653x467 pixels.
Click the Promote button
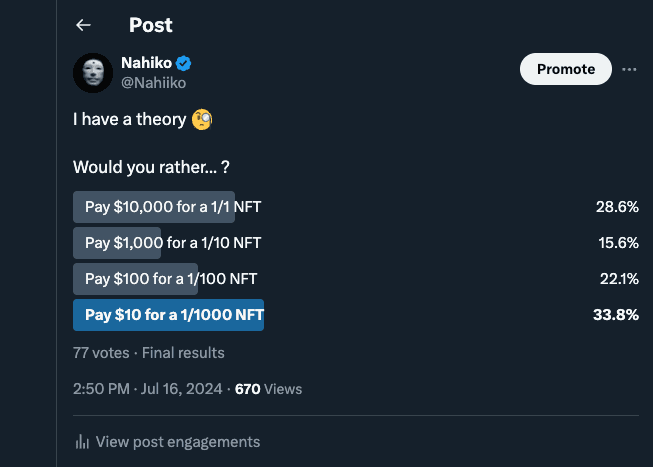click(566, 69)
